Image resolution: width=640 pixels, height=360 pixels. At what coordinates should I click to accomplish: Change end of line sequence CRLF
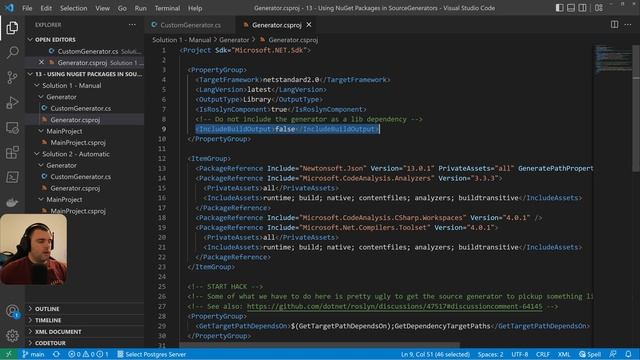[543, 354]
